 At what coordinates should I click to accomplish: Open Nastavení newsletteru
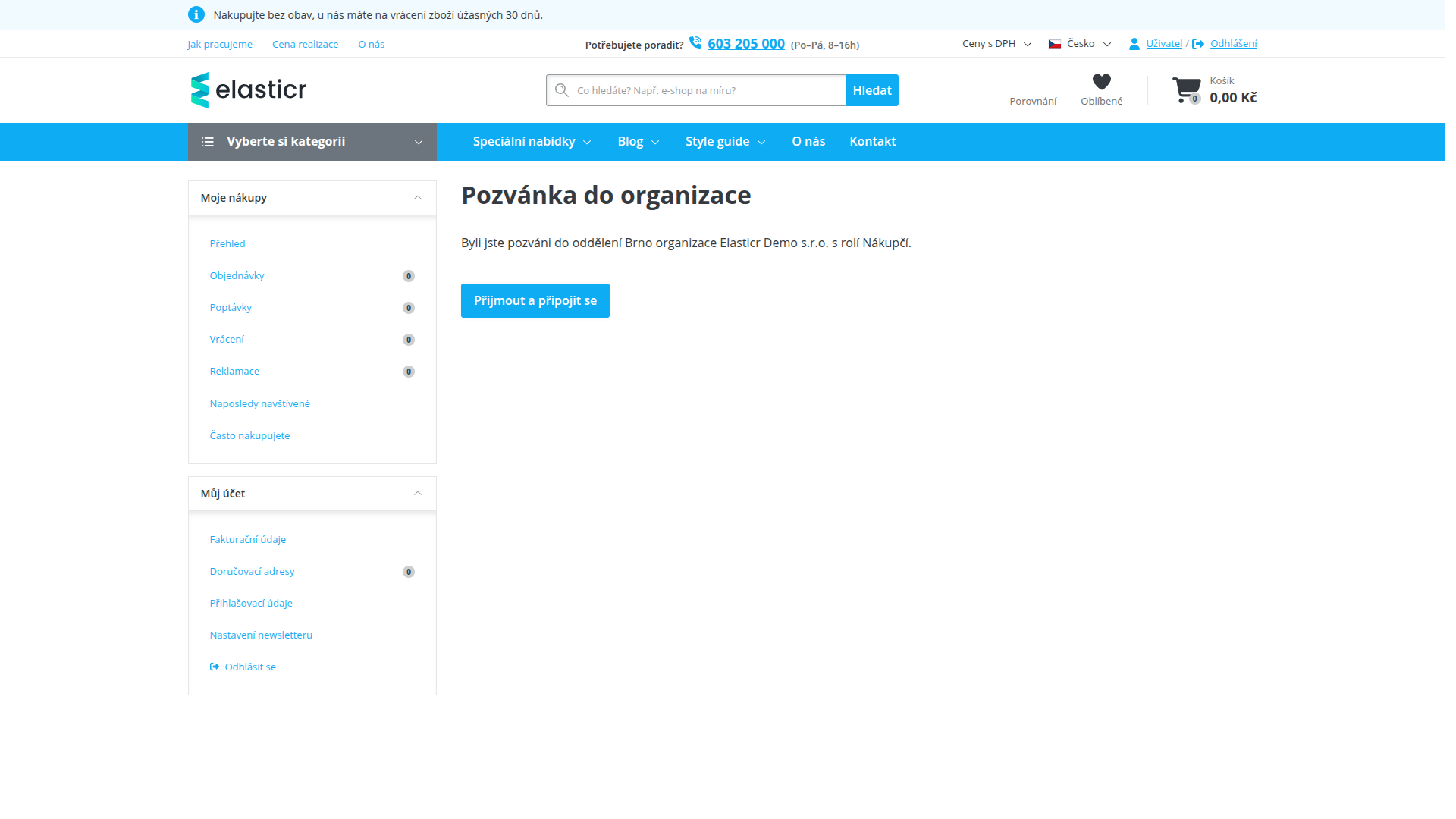(261, 635)
